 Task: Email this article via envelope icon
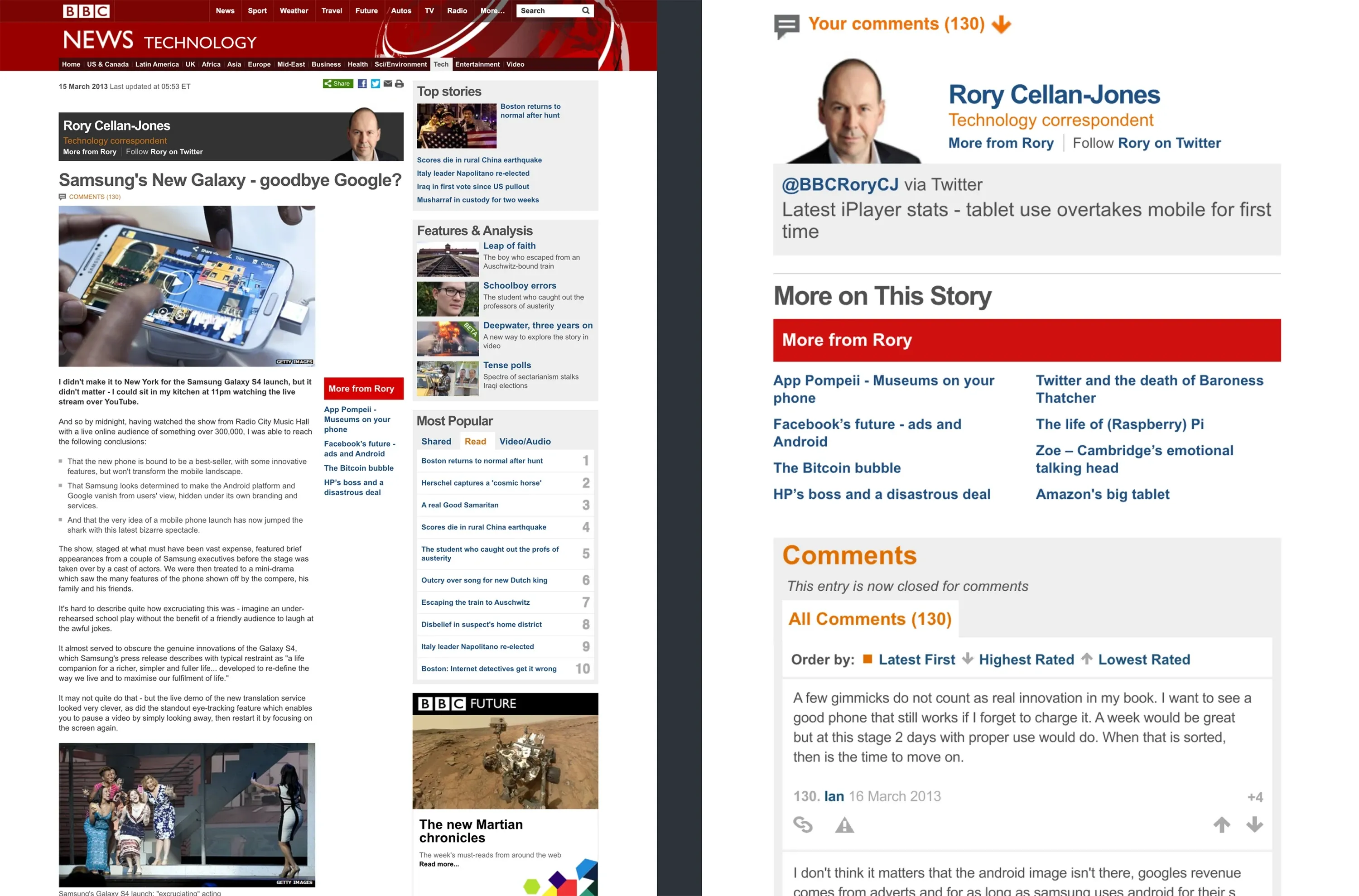click(387, 84)
